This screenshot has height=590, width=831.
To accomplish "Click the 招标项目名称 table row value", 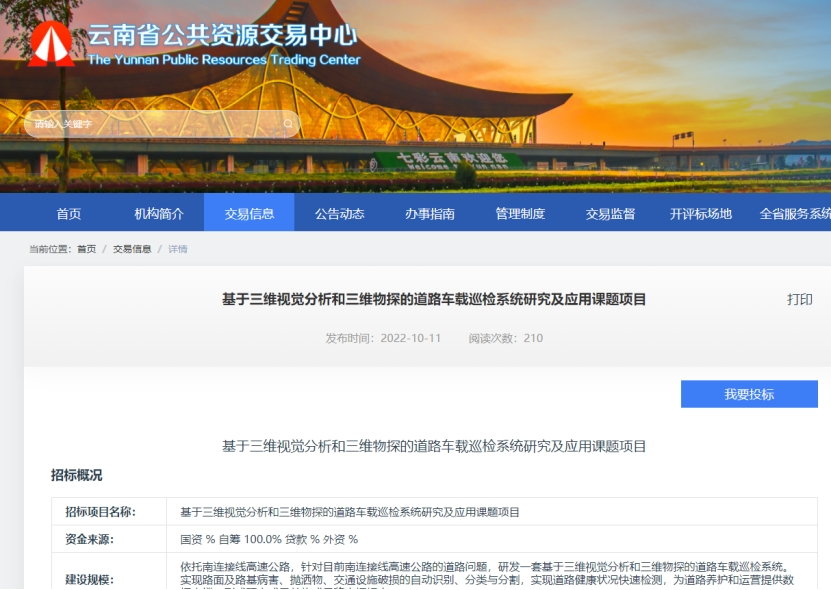I will coord(350,512).
